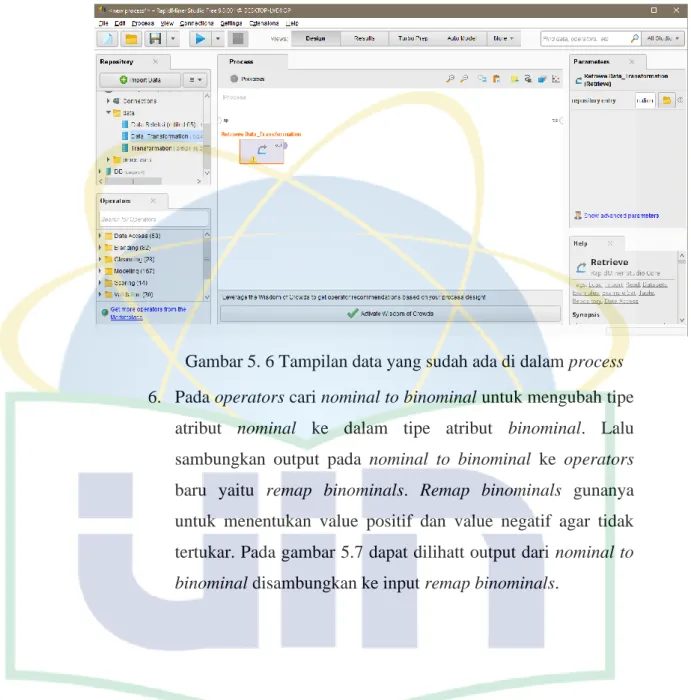Run the process with blue play button
The width and height of the screenshot is (691, 700).
tap(200, 39)
